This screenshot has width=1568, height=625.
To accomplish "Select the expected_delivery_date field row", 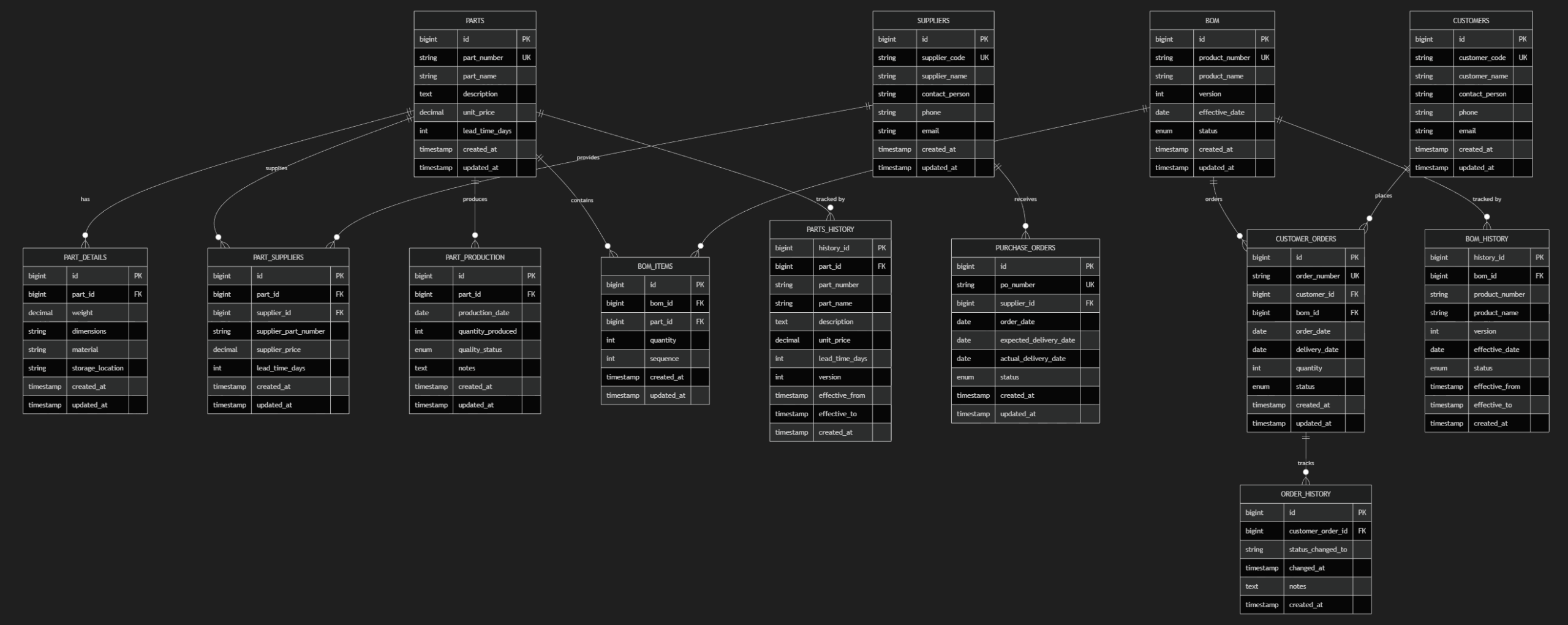I will (x=1037, y=340).
